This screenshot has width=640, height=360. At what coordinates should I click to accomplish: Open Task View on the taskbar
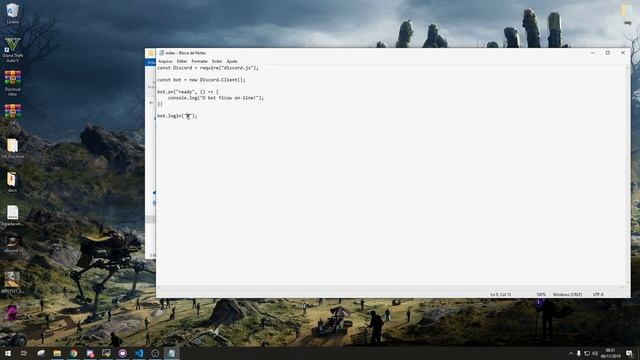click(x=24, y=353)
